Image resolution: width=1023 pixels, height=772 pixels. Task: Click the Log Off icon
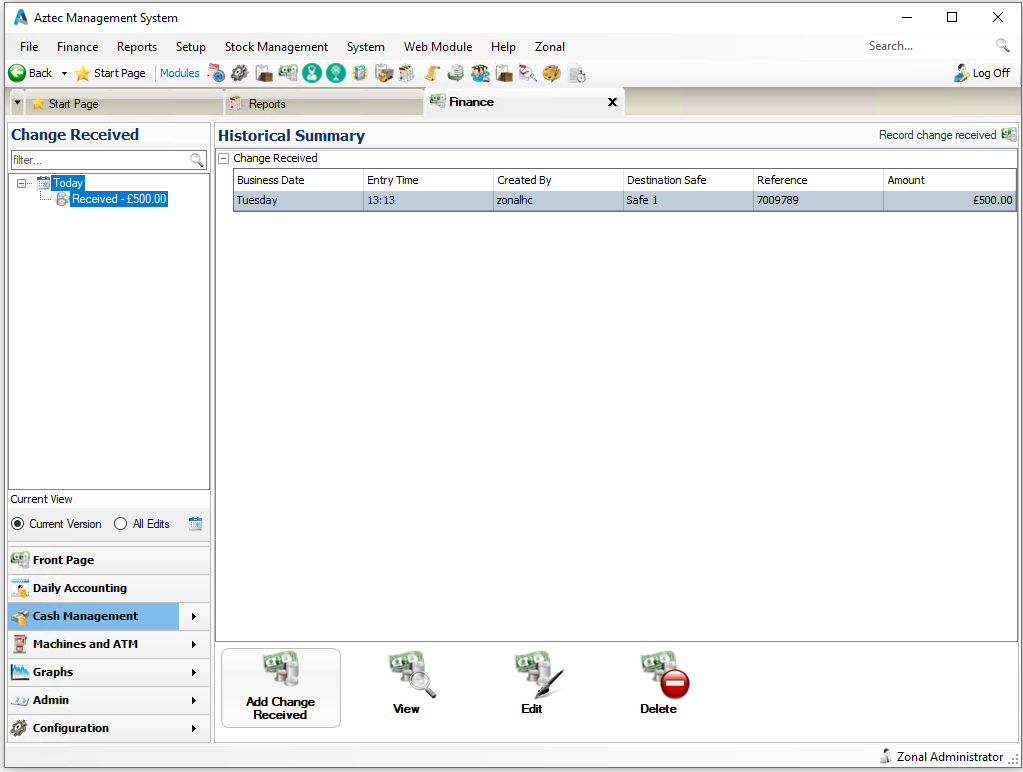(x=962, y=73)
